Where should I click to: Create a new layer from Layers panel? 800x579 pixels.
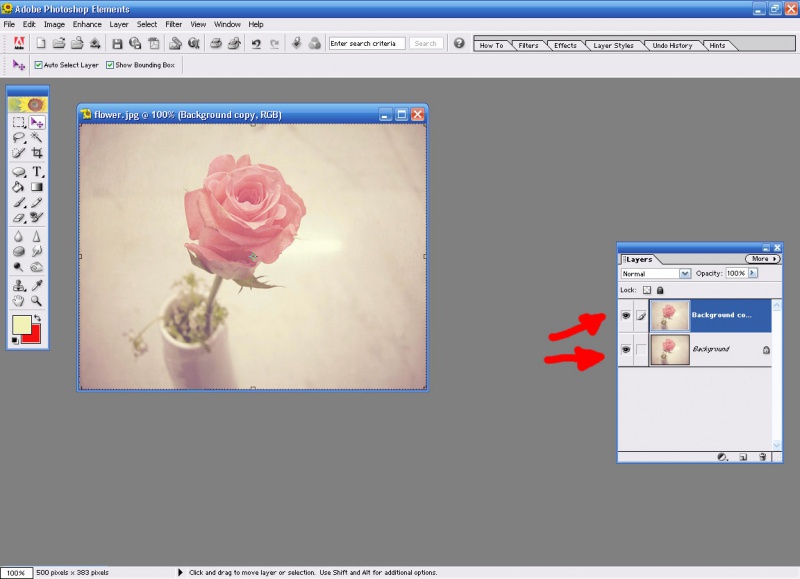(x=743, y=456)
